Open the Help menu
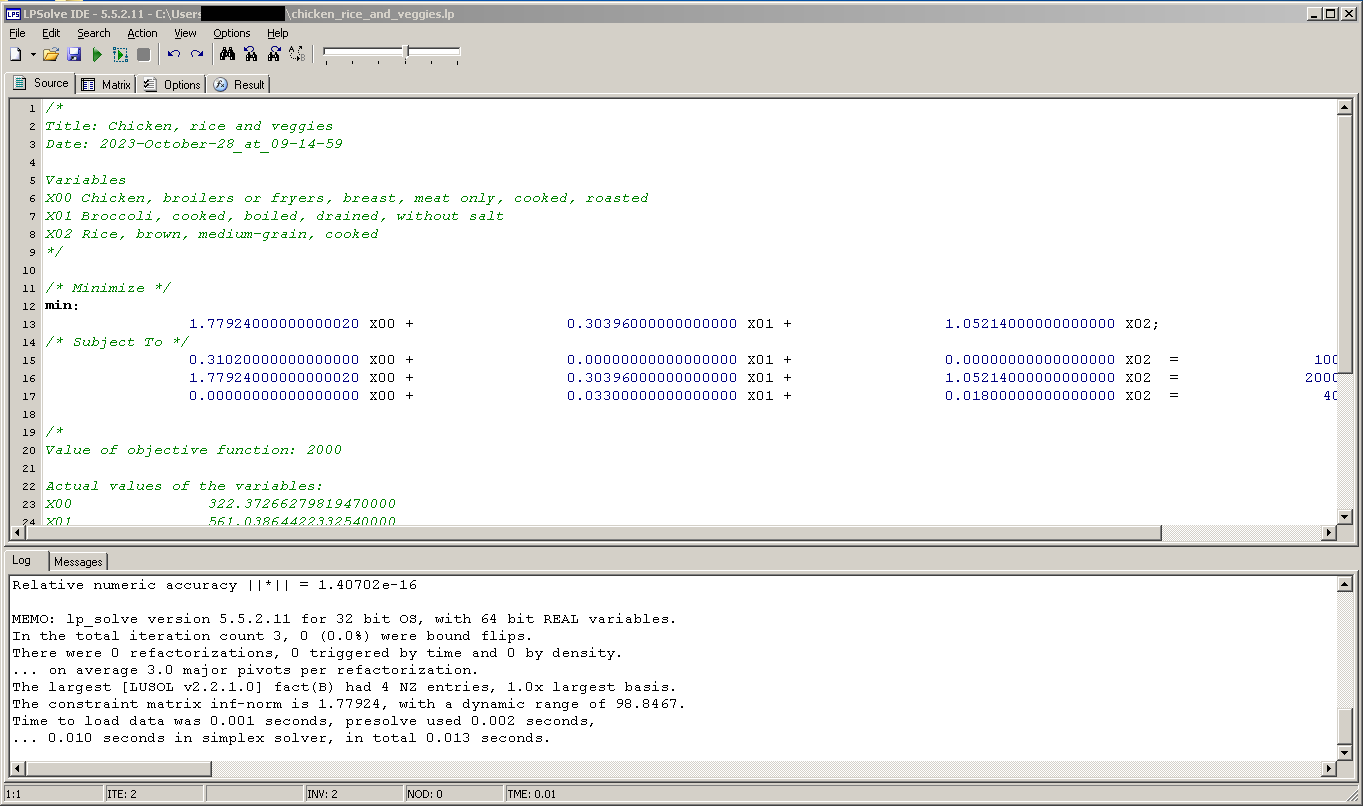Image resolution: width=1363 pixels, height=806 pixels. pos(277,33)
